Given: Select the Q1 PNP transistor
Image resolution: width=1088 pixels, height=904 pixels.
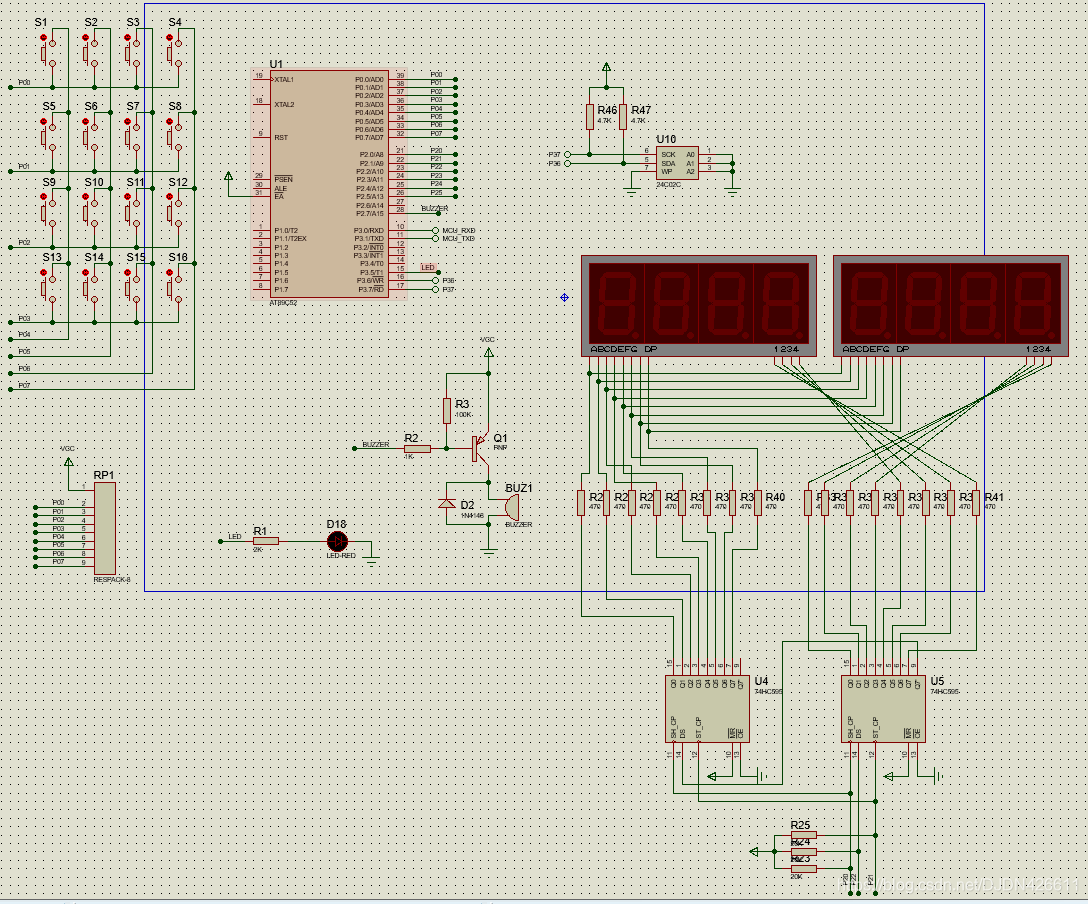Looking at the screenshot, I should pos(479,447).
